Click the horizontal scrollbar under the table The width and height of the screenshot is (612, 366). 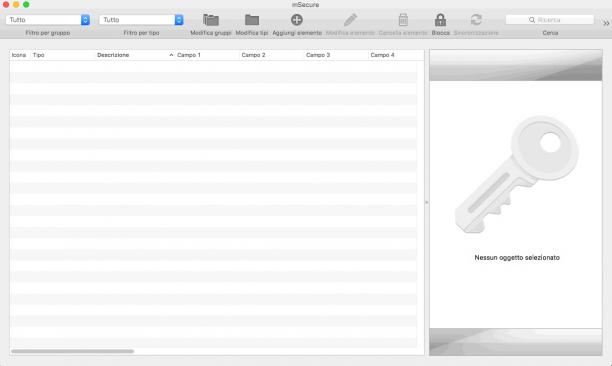pyautogui.click(x=73, y=351)
